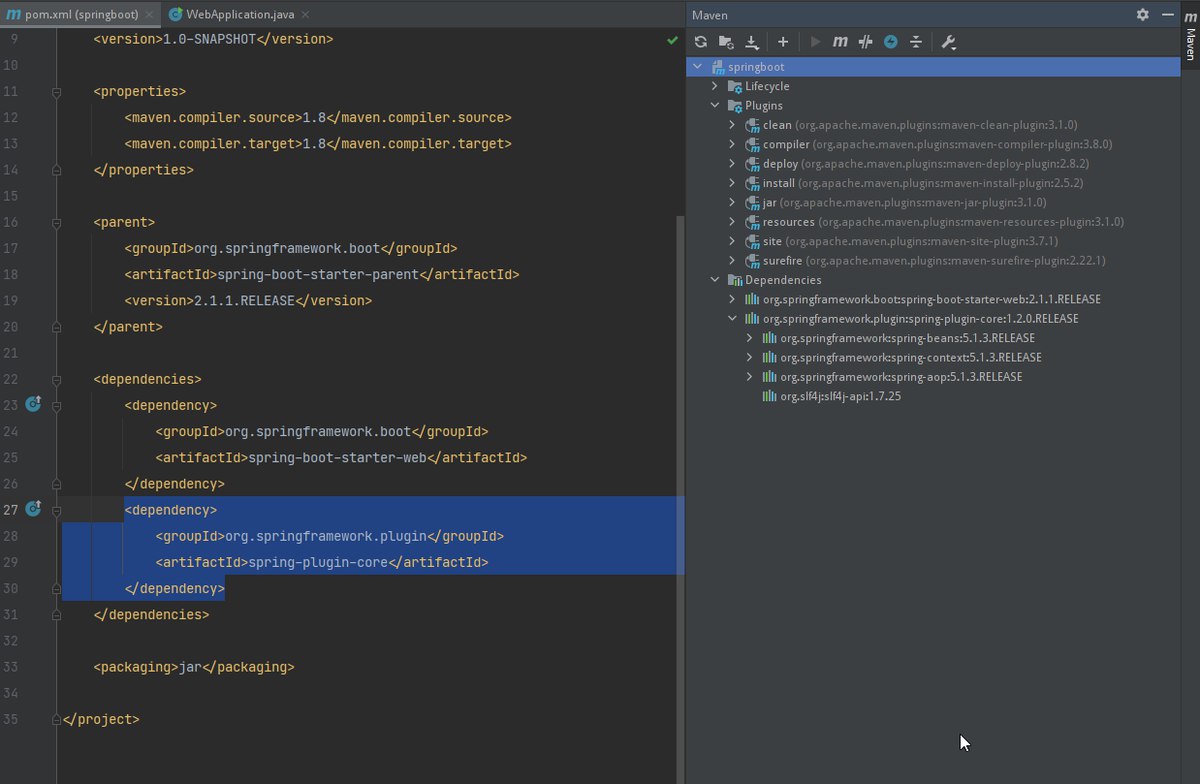Click the green Run Maven Build icon

click(815, 42)
